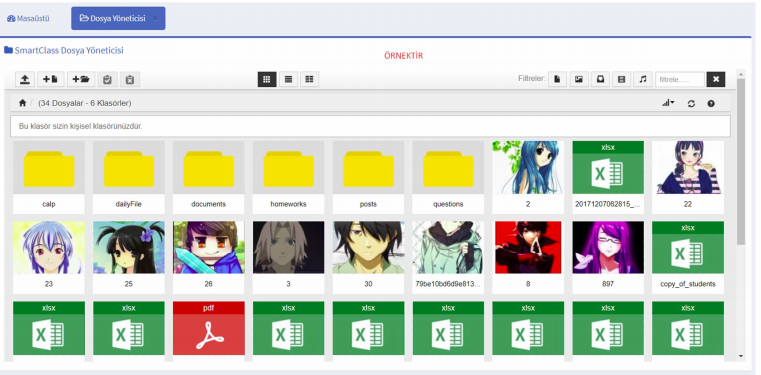Click the clear clipboard icon with X
The width and height of the screenshot is (761, 375).
coord(130,80)
